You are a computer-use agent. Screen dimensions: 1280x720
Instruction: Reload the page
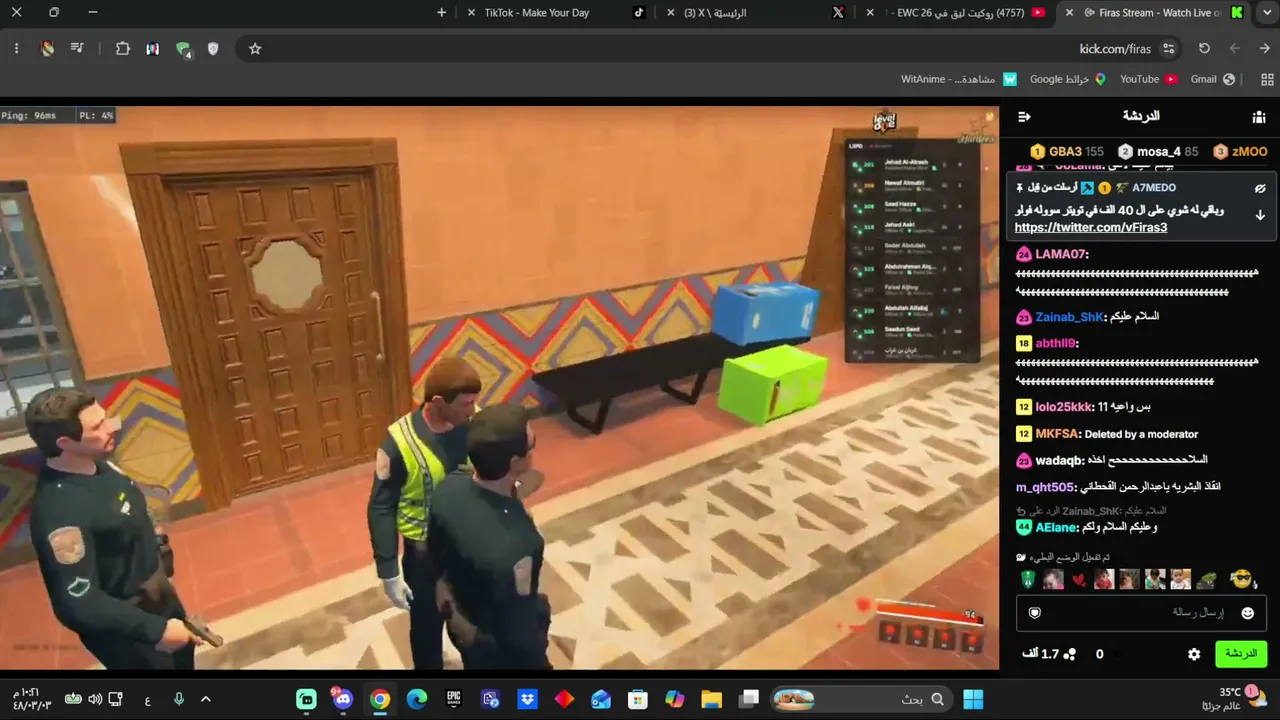1204,49
